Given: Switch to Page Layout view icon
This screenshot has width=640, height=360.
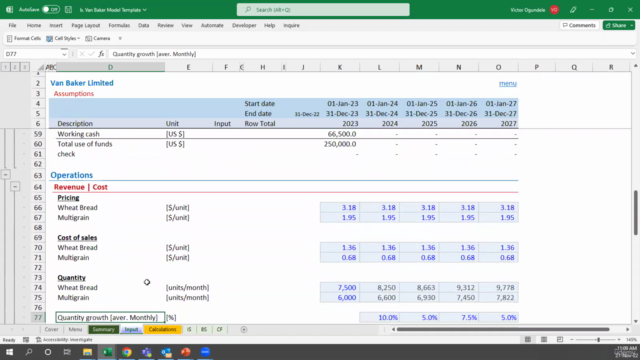Looking at the screenshot, I should pos(544,340).
